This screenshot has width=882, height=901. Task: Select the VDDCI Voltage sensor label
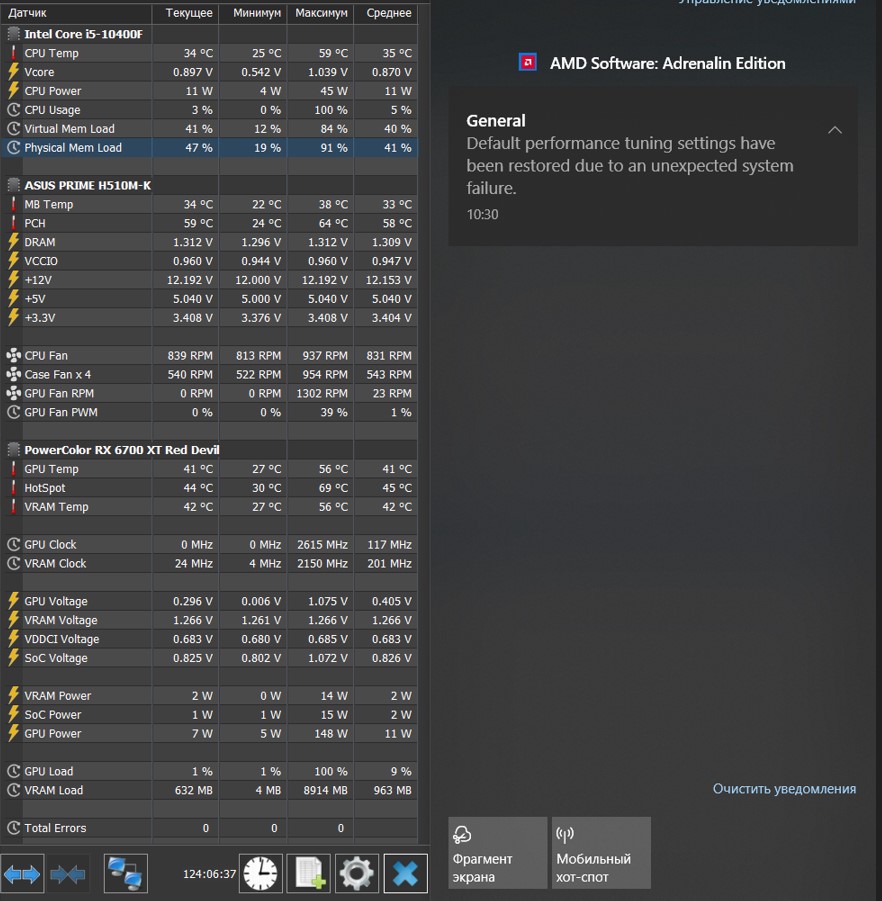(x=61, y=639)
